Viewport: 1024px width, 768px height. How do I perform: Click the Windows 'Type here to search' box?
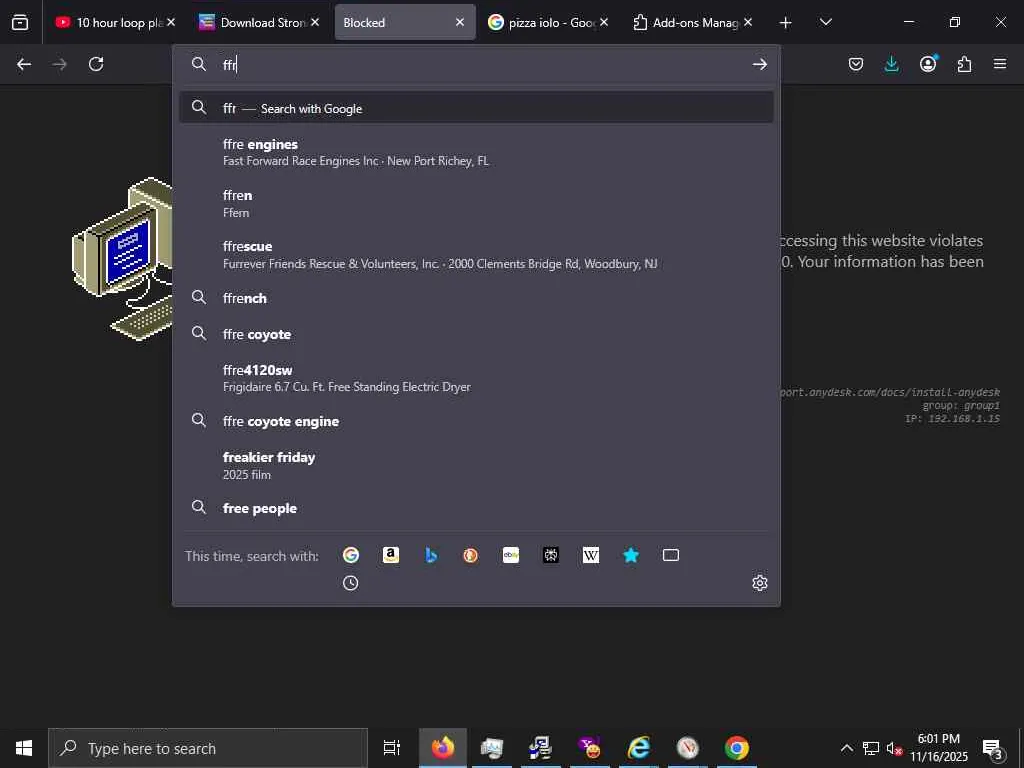(208, 748)
